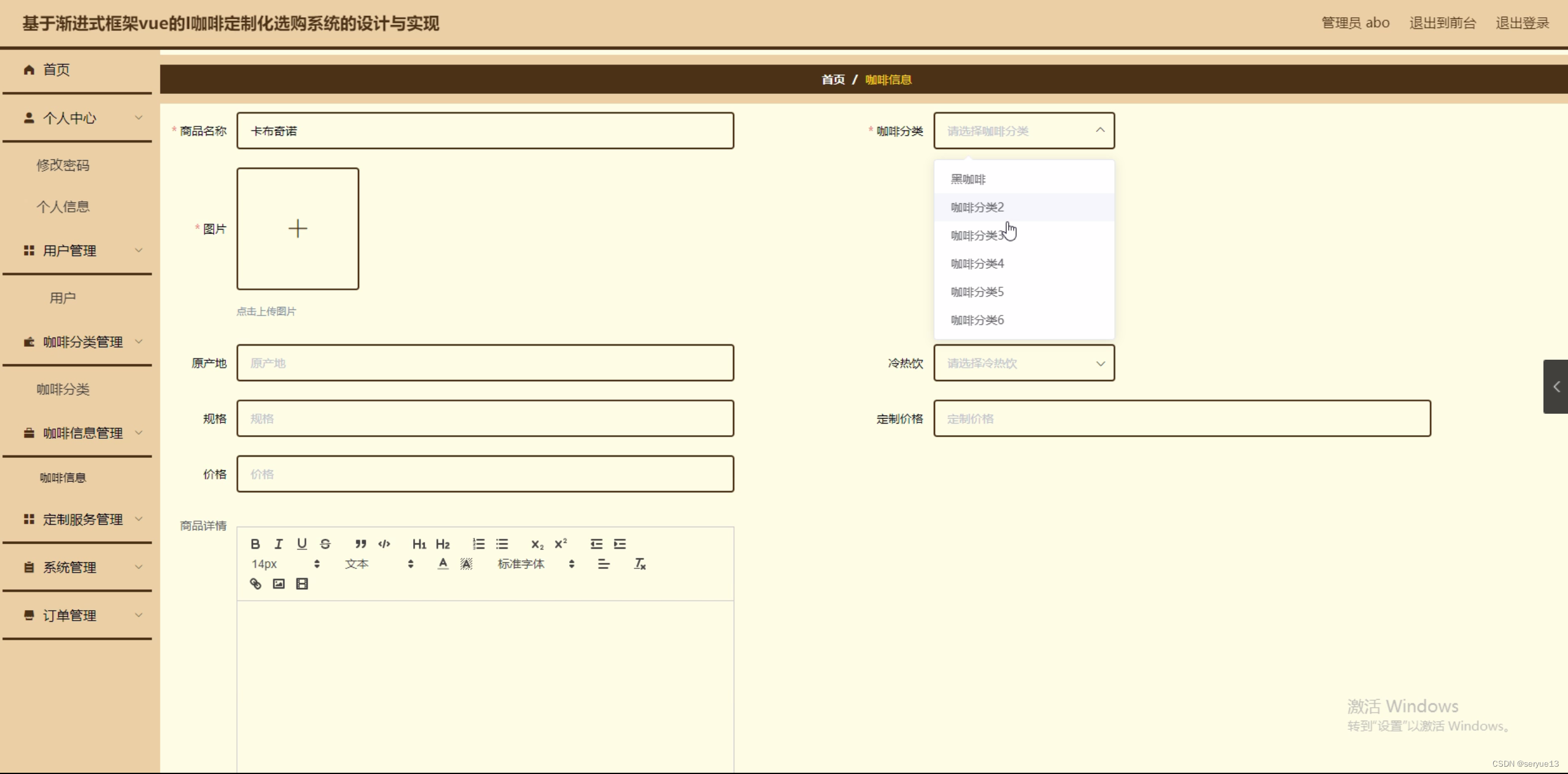This screenshot has width=1568, height=774.
Task: Insert link with chain icon
Action: 255,584
